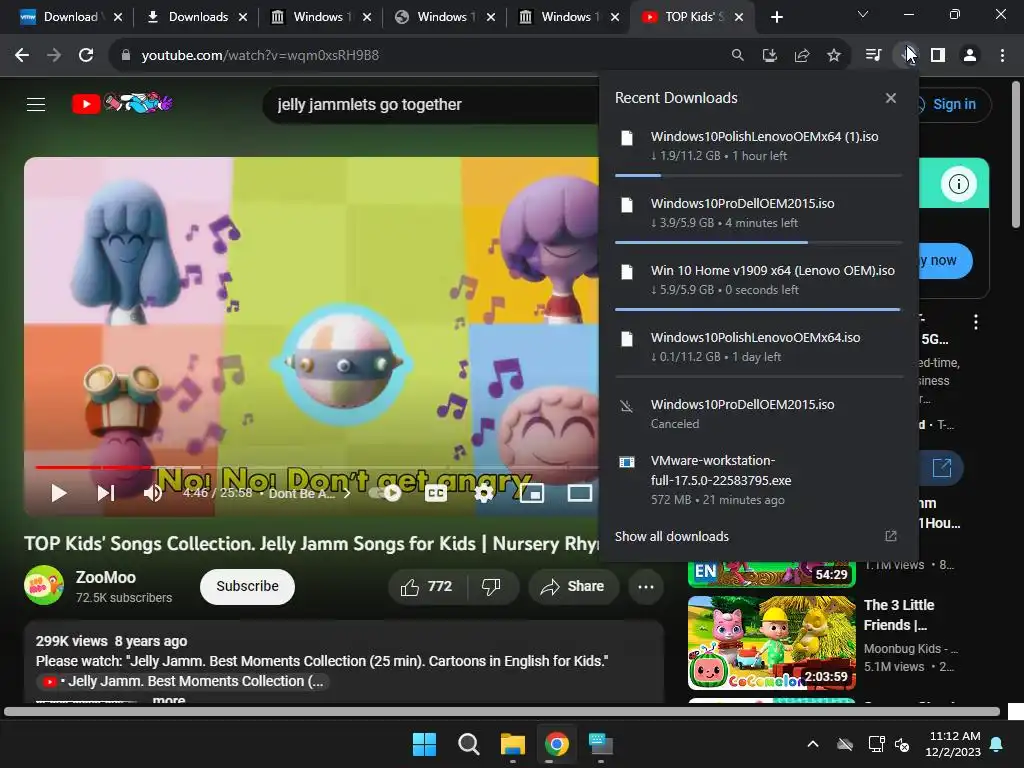Image resolution: width=1024 pixels, height=768 pixels.
Task: Open the media controls toolbar icon
Action: pos(873,56)
